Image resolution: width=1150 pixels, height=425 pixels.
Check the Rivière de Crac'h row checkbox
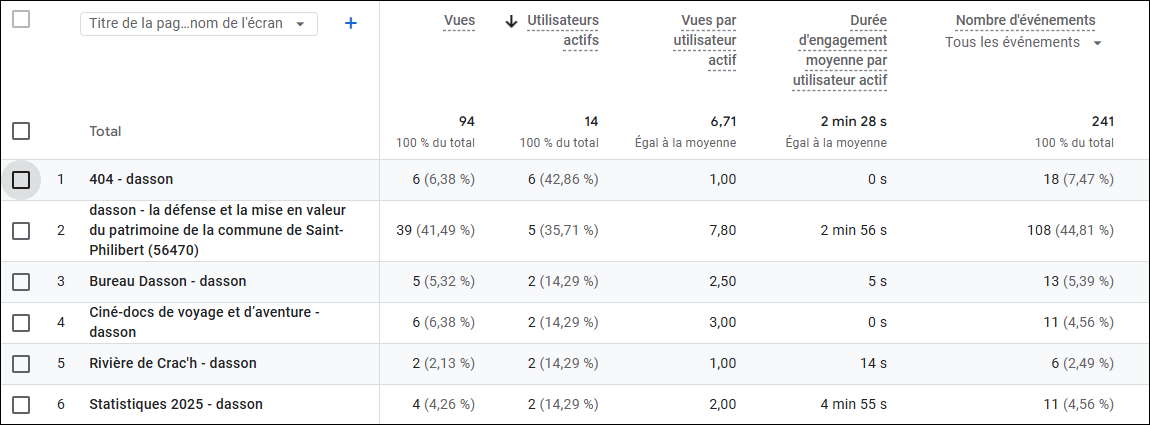coord(21,364)
